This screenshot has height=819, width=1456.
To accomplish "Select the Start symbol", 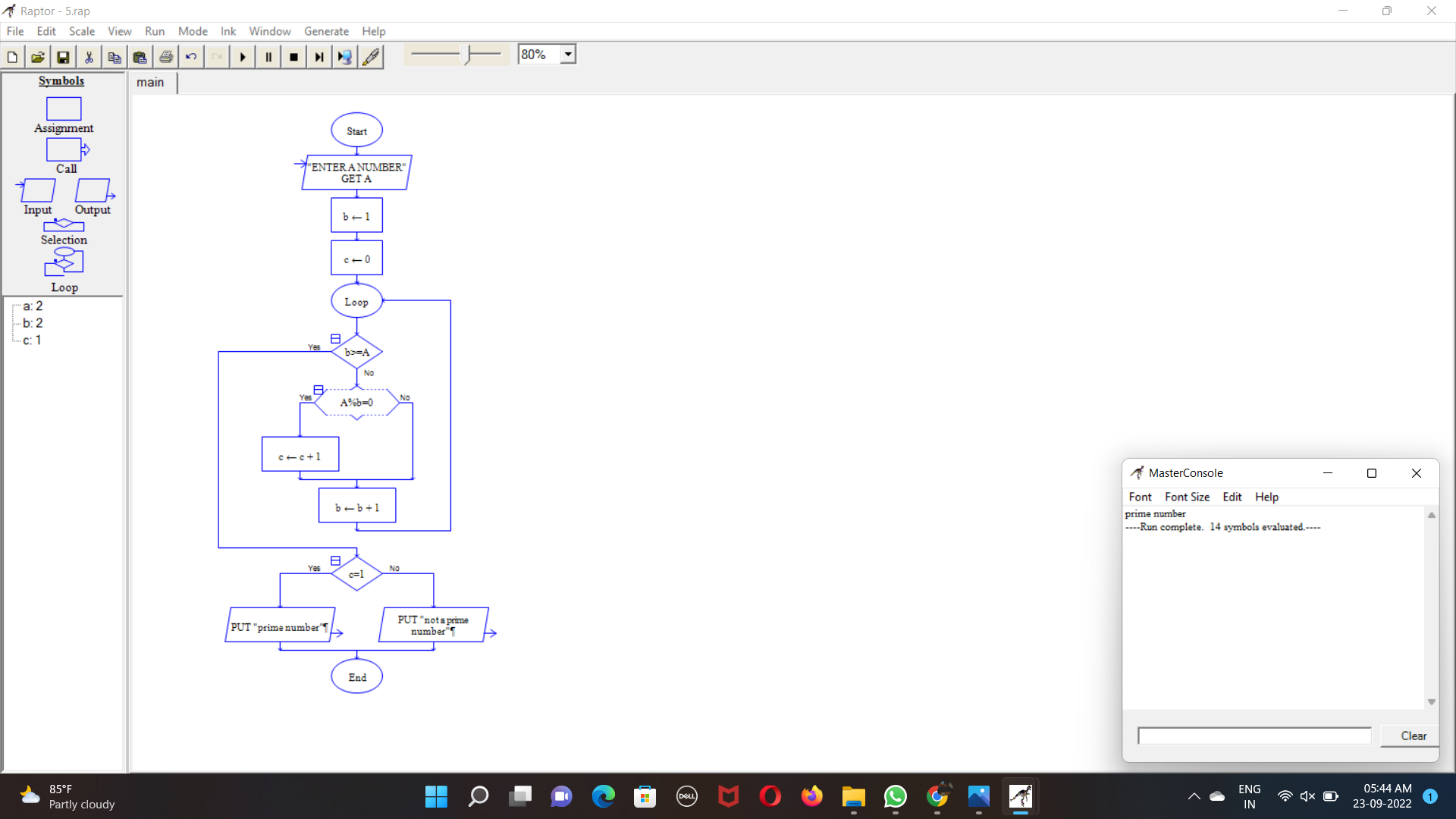I will (x=356, y=130).
